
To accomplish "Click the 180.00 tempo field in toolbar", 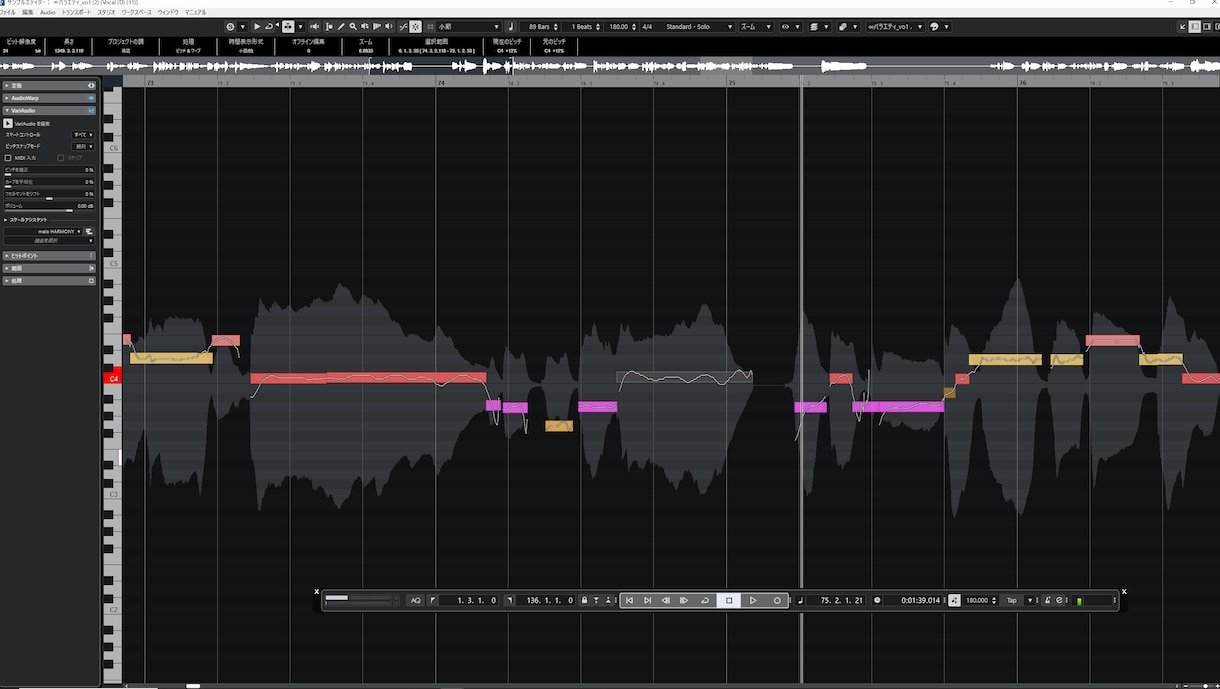I will pos(619,26).
